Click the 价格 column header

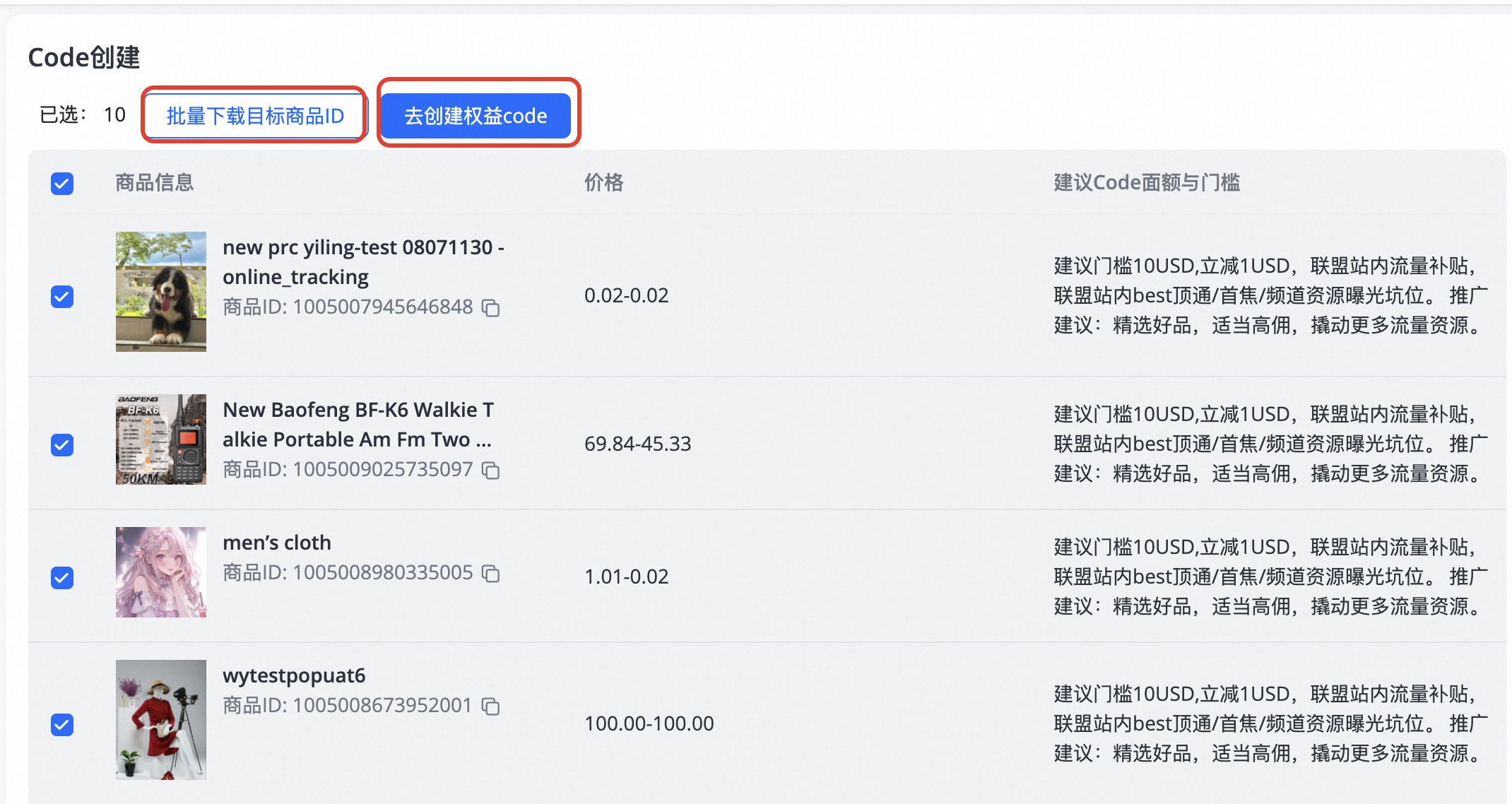point(603,183)
